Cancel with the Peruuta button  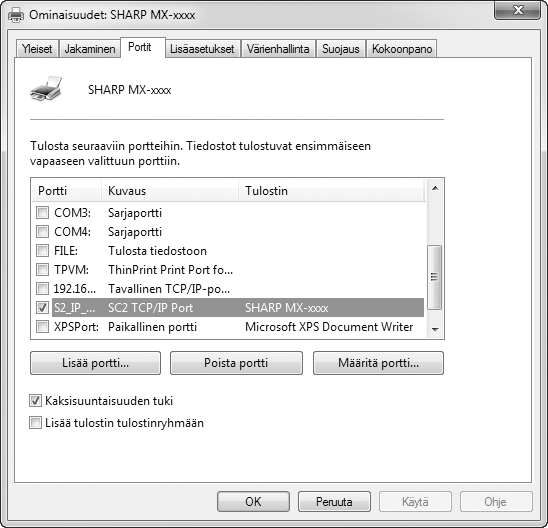pyautogui.click(x=334, y=502)
